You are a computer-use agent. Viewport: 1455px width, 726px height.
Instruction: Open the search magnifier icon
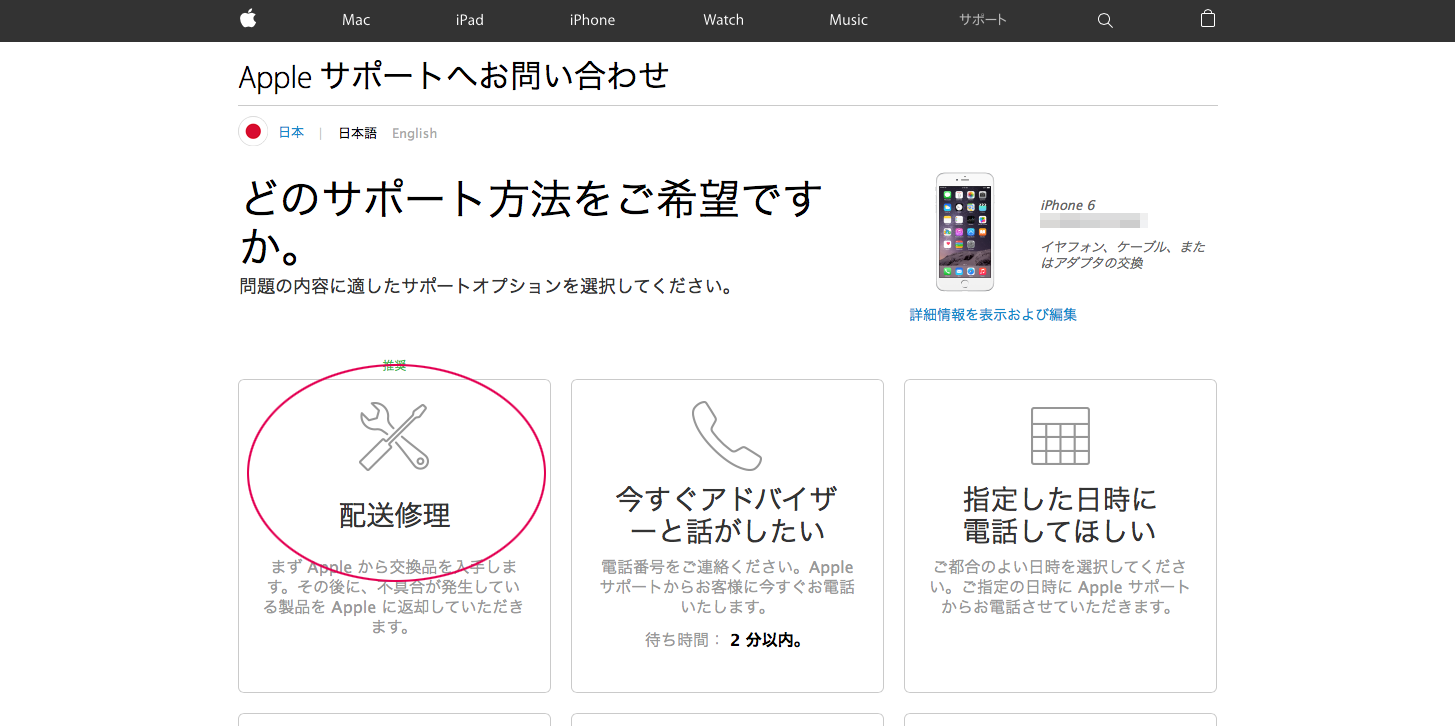click(x=1105, y=20)
